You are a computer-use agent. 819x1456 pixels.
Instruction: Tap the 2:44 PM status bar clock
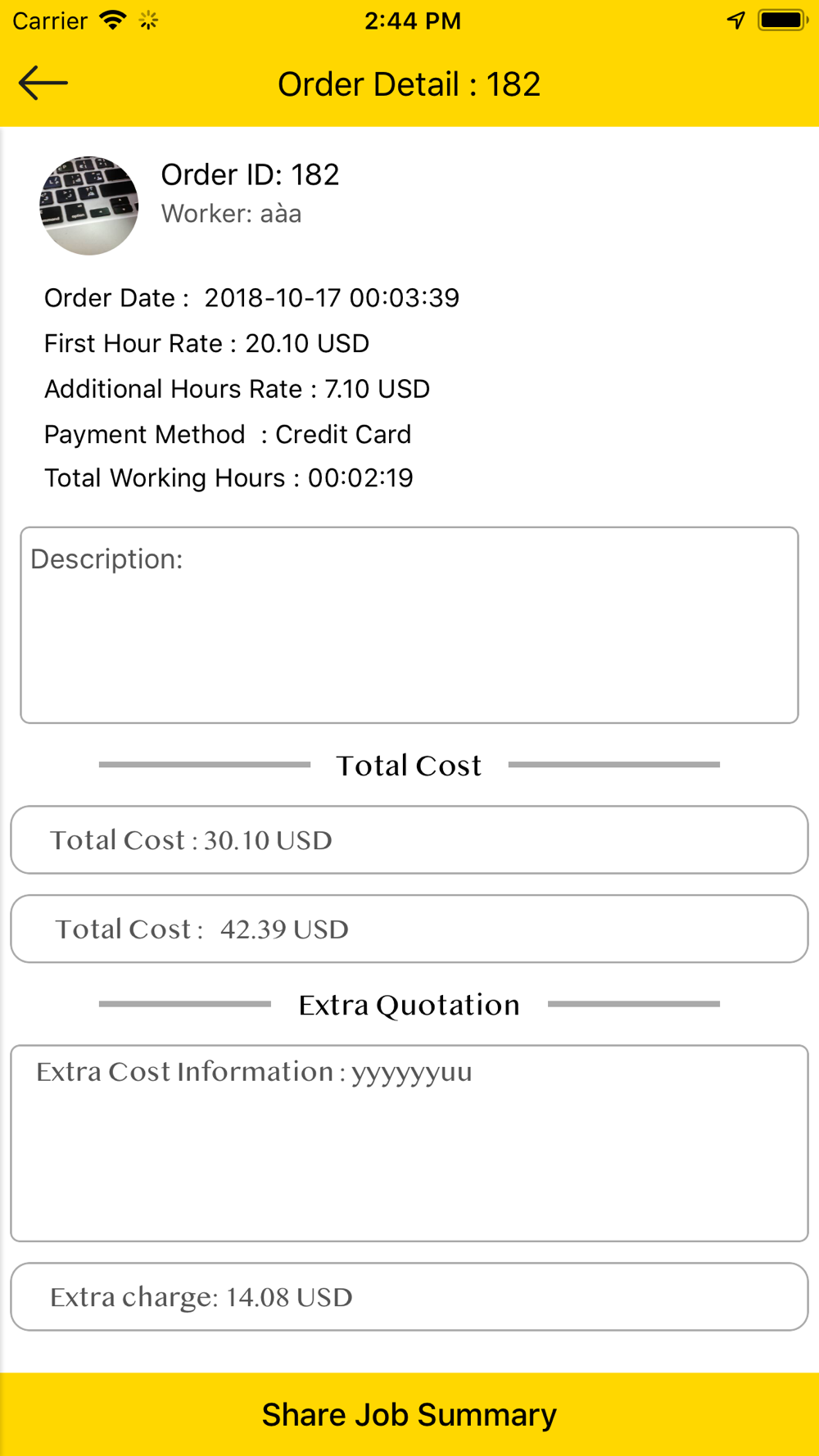tap(413, 20)
